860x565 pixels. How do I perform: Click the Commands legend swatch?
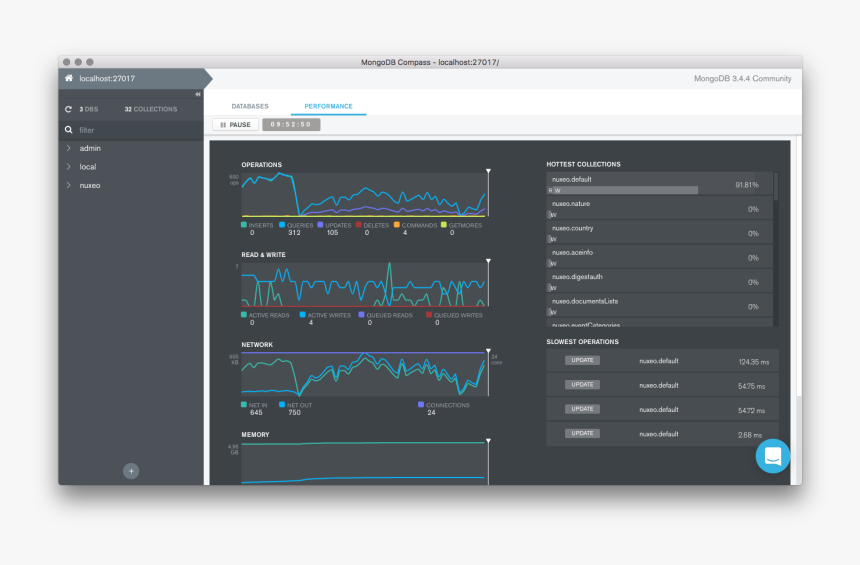point(397,224)
